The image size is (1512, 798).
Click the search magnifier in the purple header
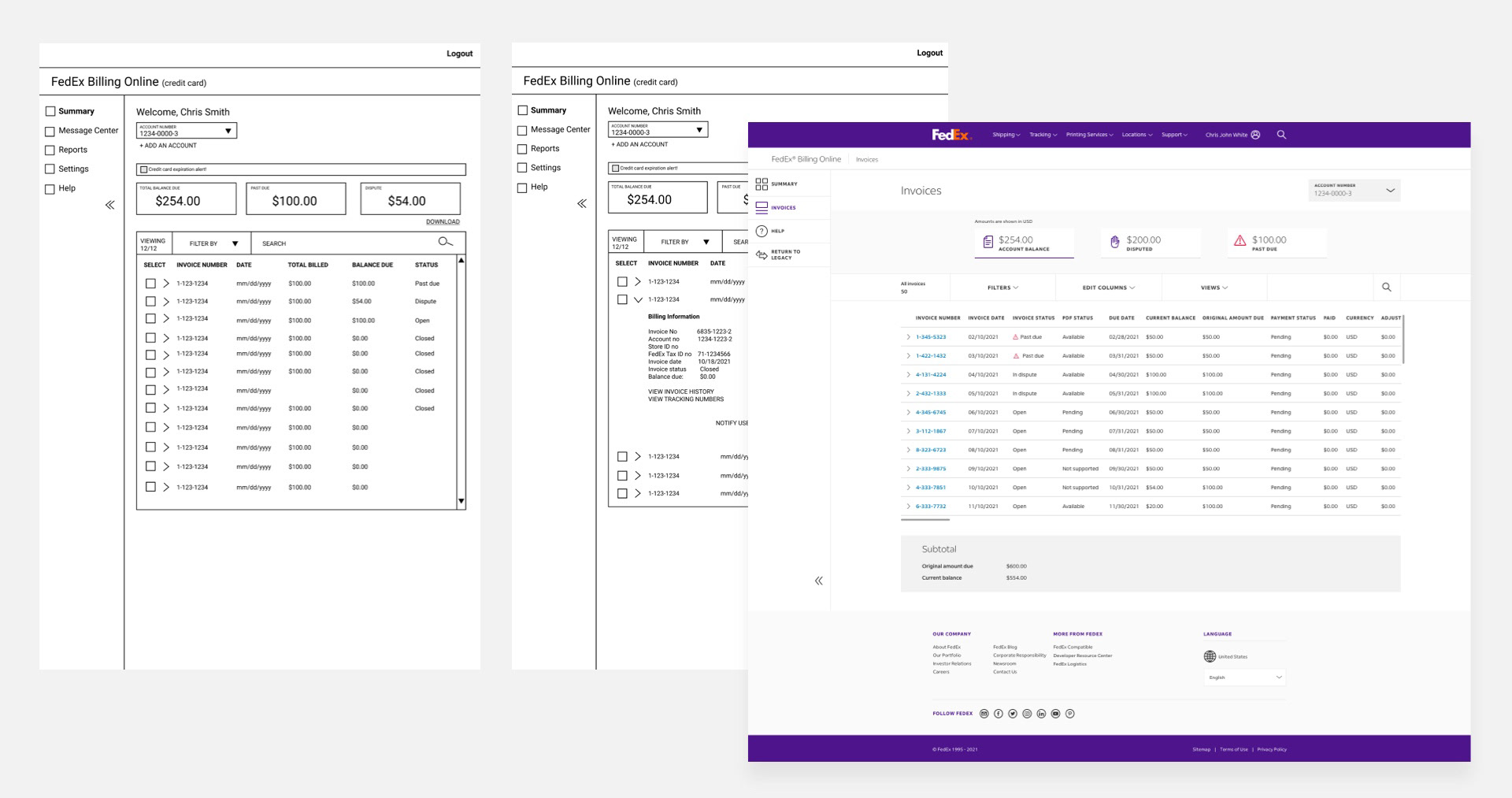tap(1281, 135)
